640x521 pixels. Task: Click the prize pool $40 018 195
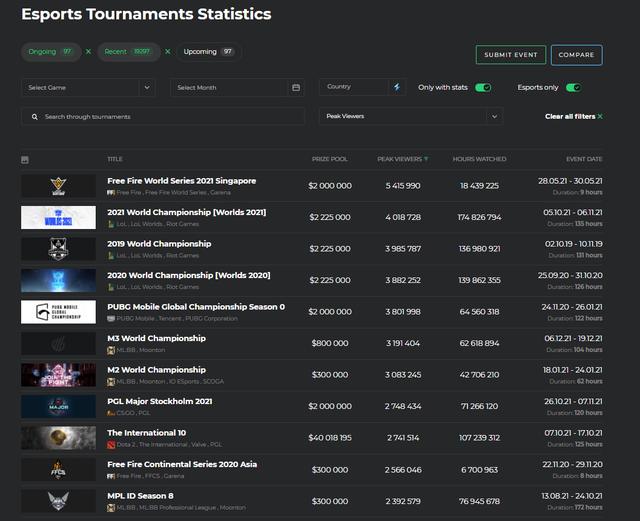point(330,438)
